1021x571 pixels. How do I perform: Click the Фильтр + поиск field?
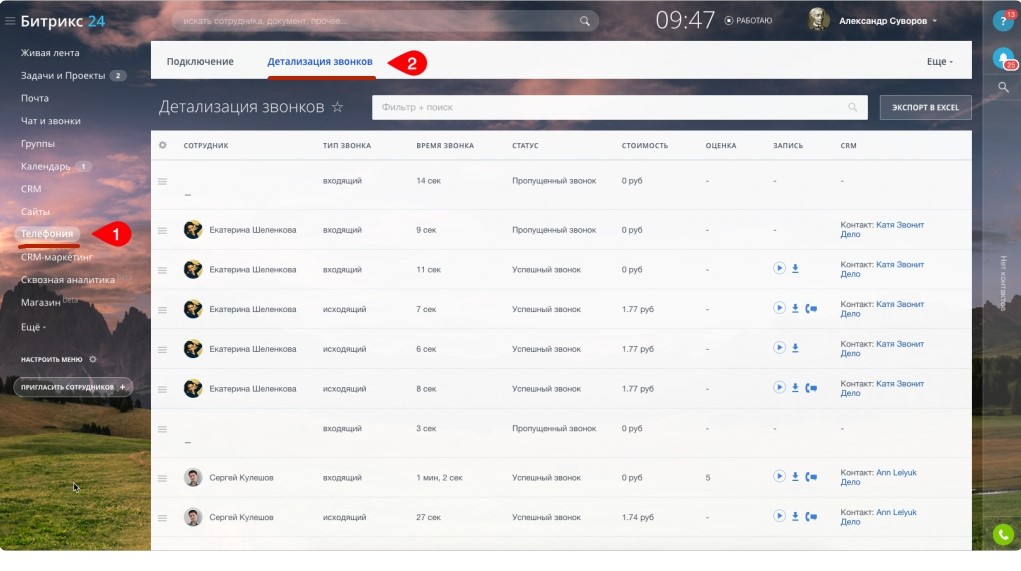coord(610,107)
